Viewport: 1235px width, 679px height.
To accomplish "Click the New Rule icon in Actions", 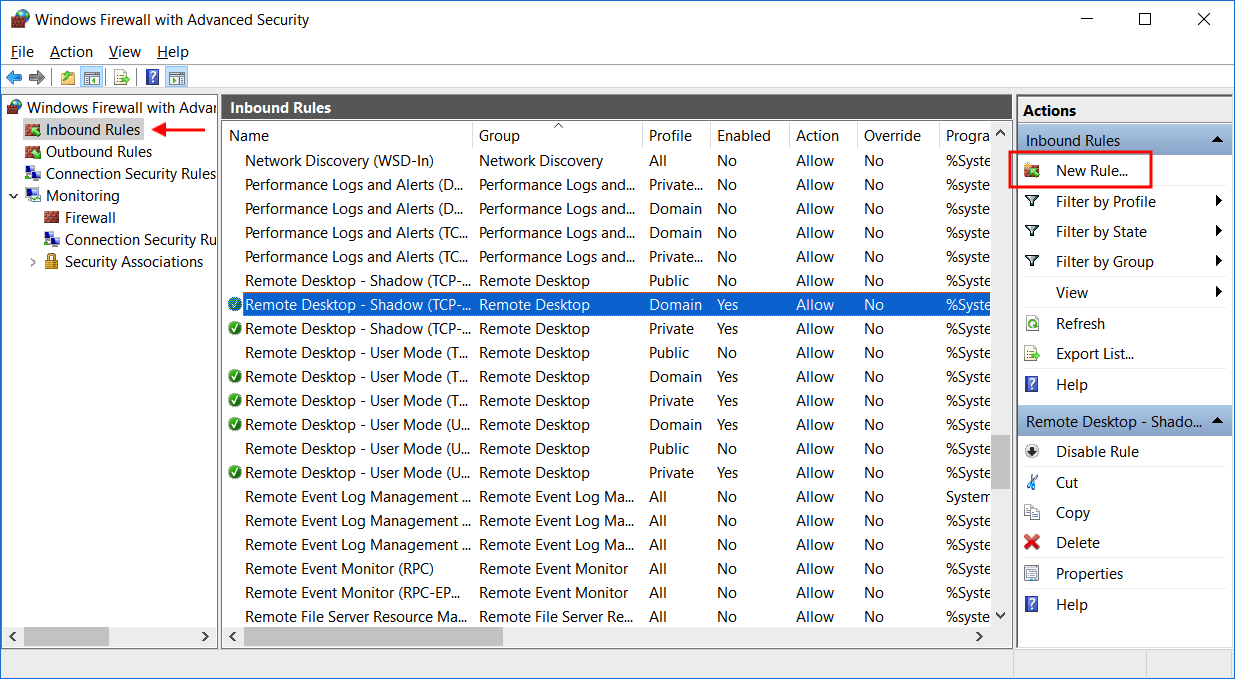I will point(1033,171).
